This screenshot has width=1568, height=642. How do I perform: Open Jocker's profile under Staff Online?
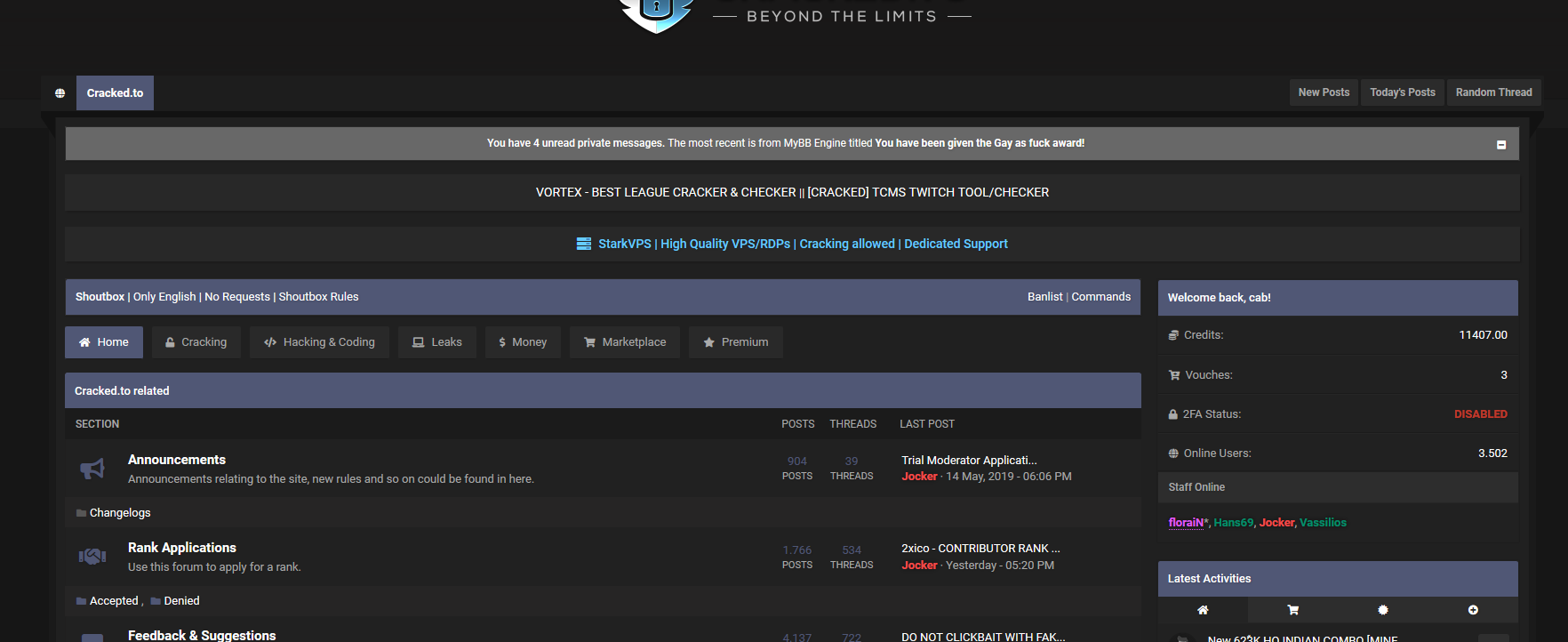(x=1276, y=523)
